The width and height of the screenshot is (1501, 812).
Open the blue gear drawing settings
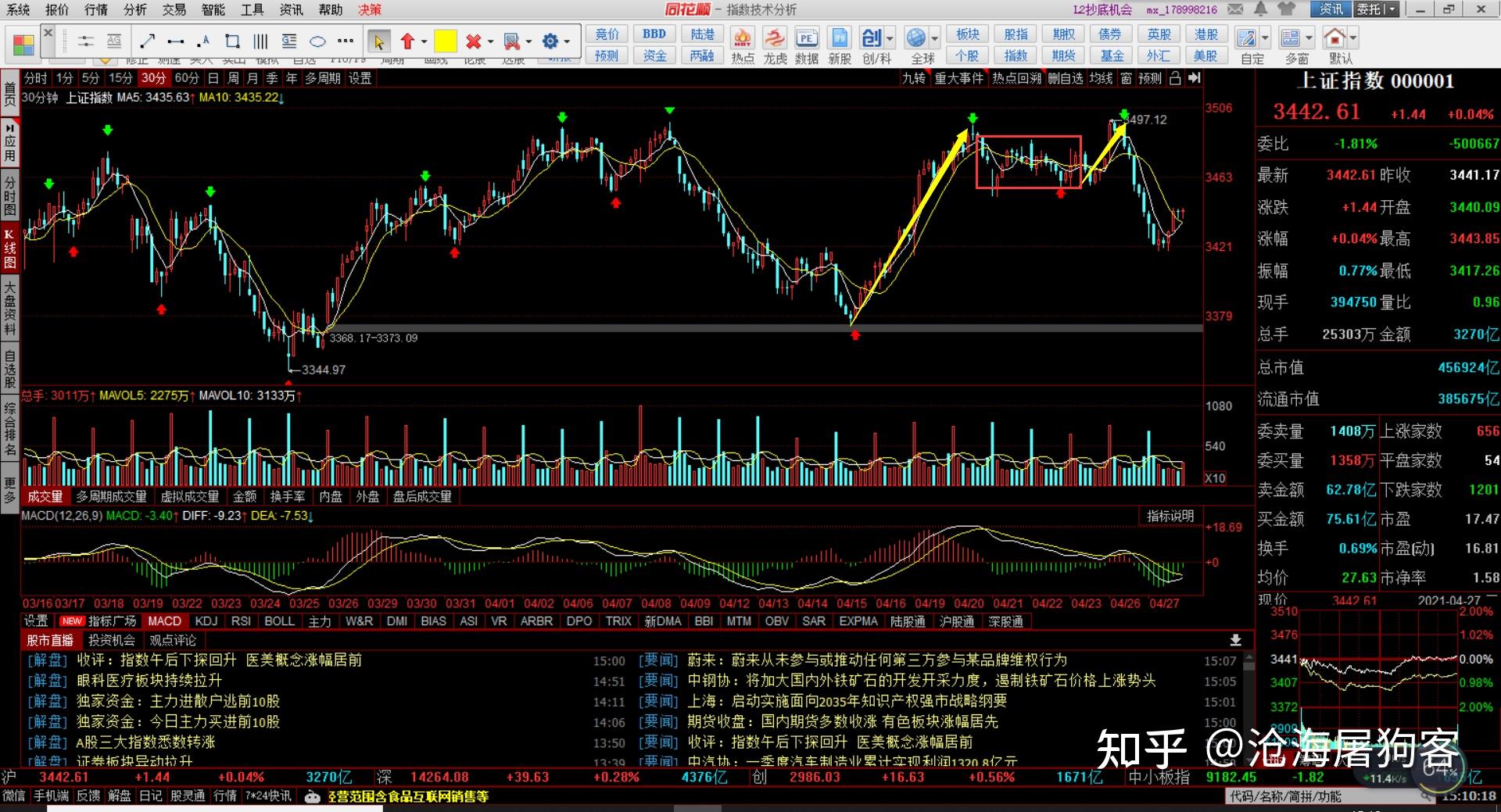pyautogui.click(x=550, y=41)
